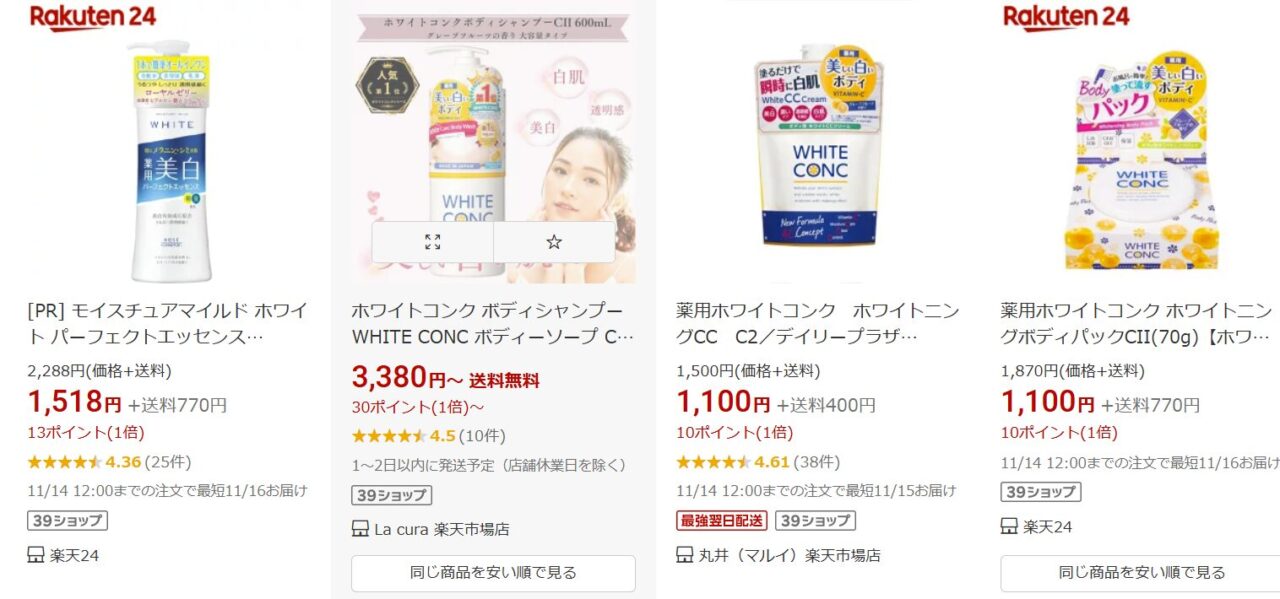Click the expand image icon on WHITE CONC shampoo
This screenshot has height=599, width=1280.
[x=432, y=242]
